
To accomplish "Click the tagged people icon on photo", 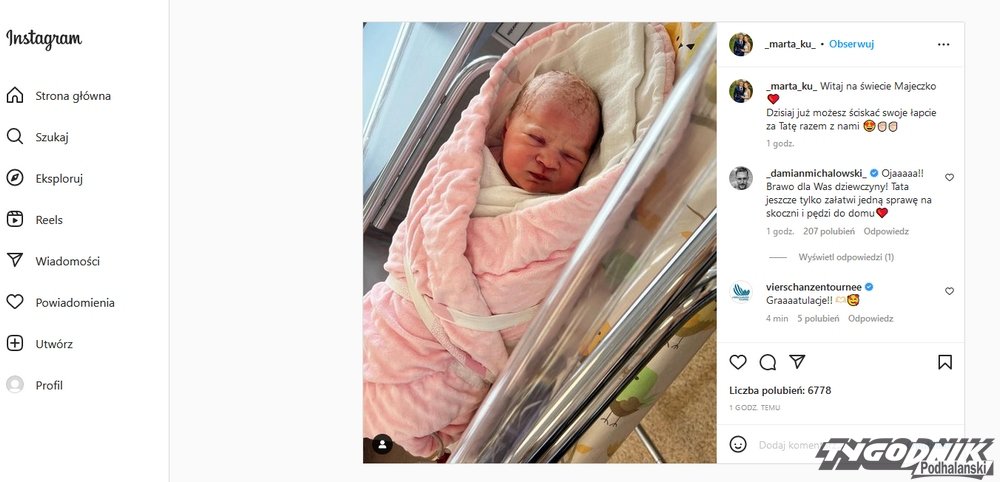I will pos(382,444).
